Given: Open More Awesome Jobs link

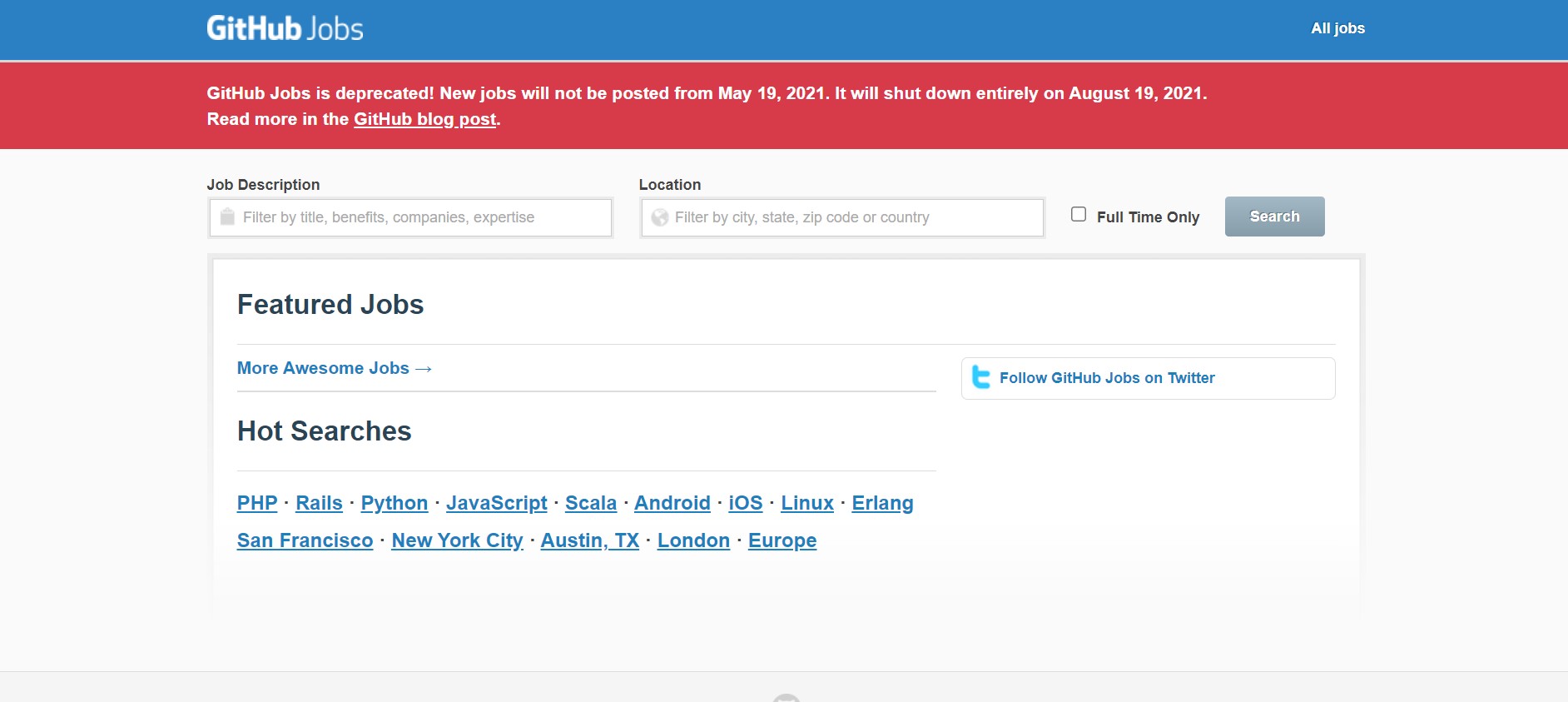Looking at the screenshot, I should [335, 368].
